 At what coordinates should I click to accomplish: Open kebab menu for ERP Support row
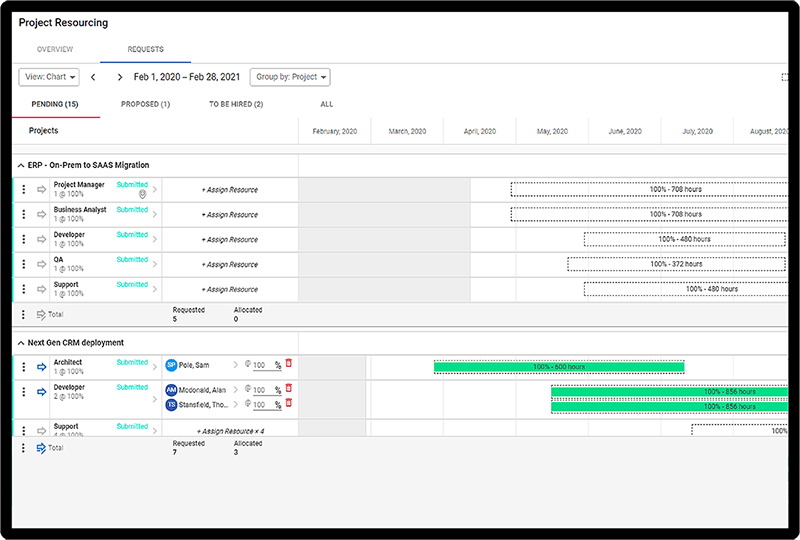[23, 289]
